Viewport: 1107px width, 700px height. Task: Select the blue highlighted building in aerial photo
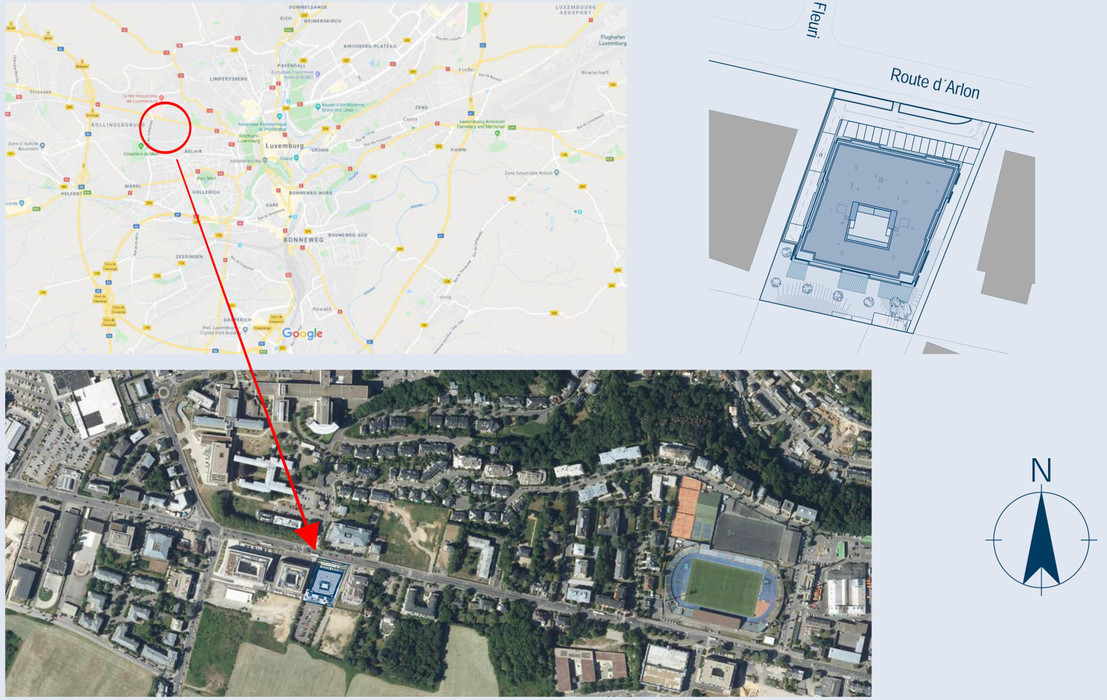(325, 583)
